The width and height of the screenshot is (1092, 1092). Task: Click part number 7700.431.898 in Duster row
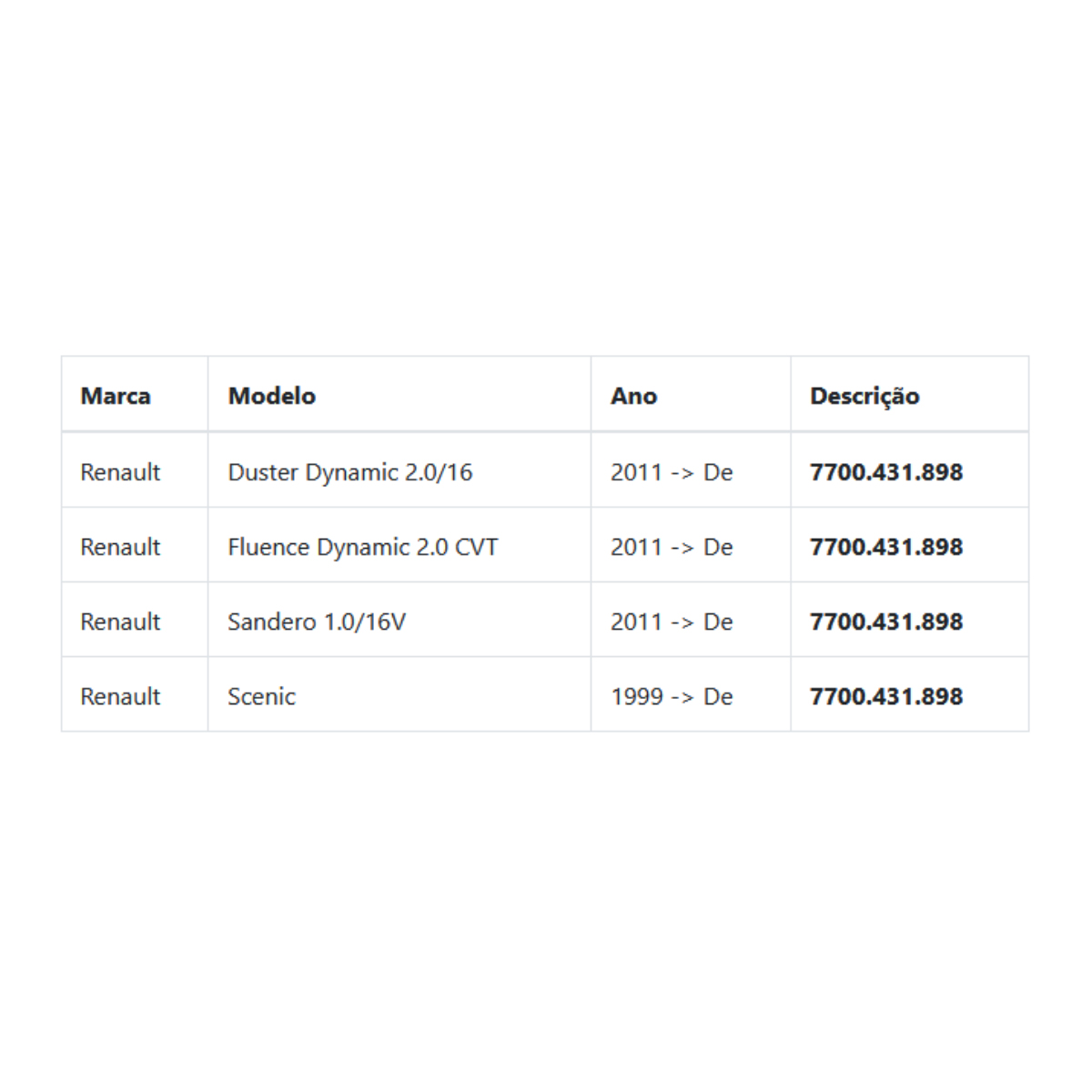point(886,471)
